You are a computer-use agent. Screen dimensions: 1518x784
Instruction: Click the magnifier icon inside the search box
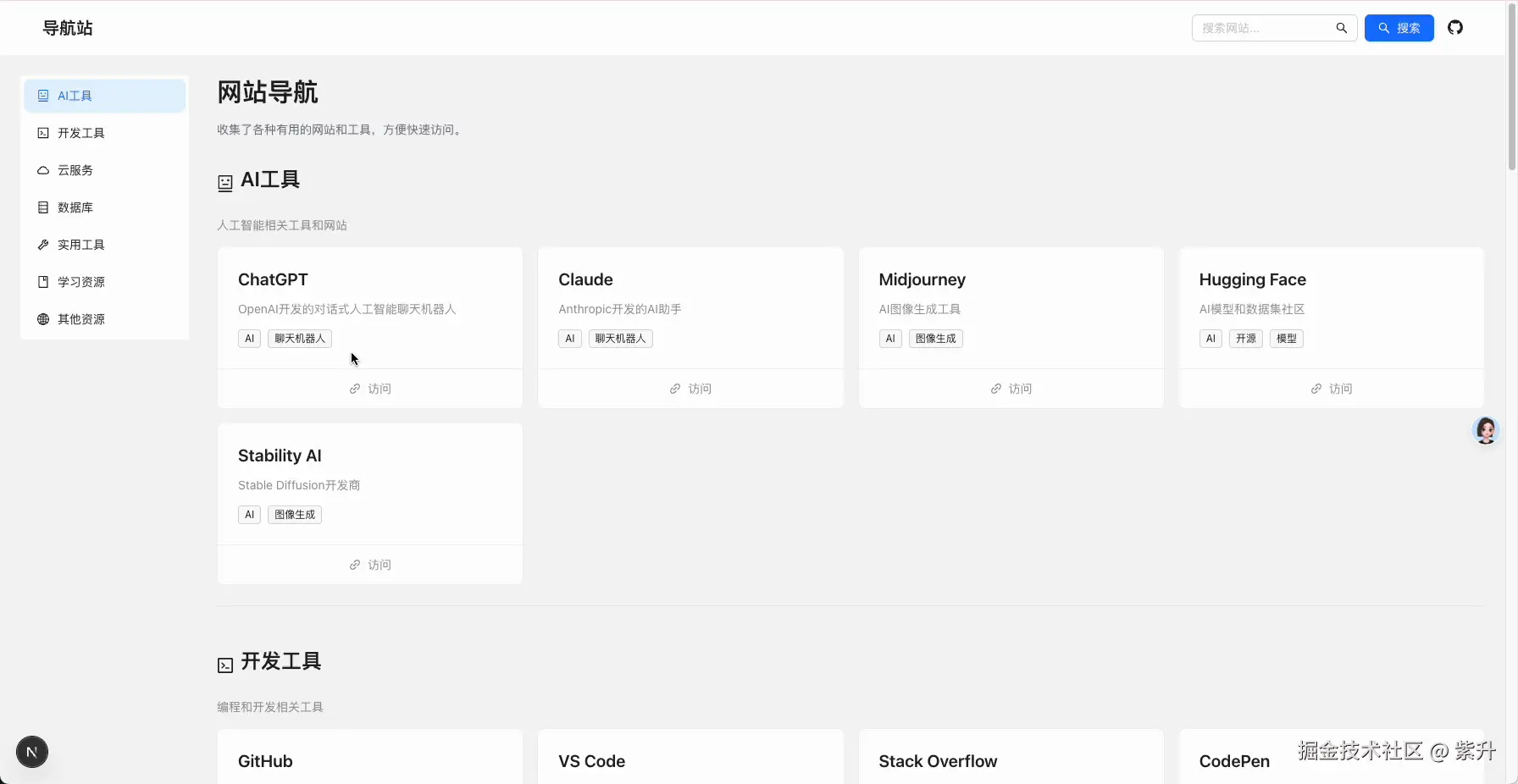[1341, 28]
